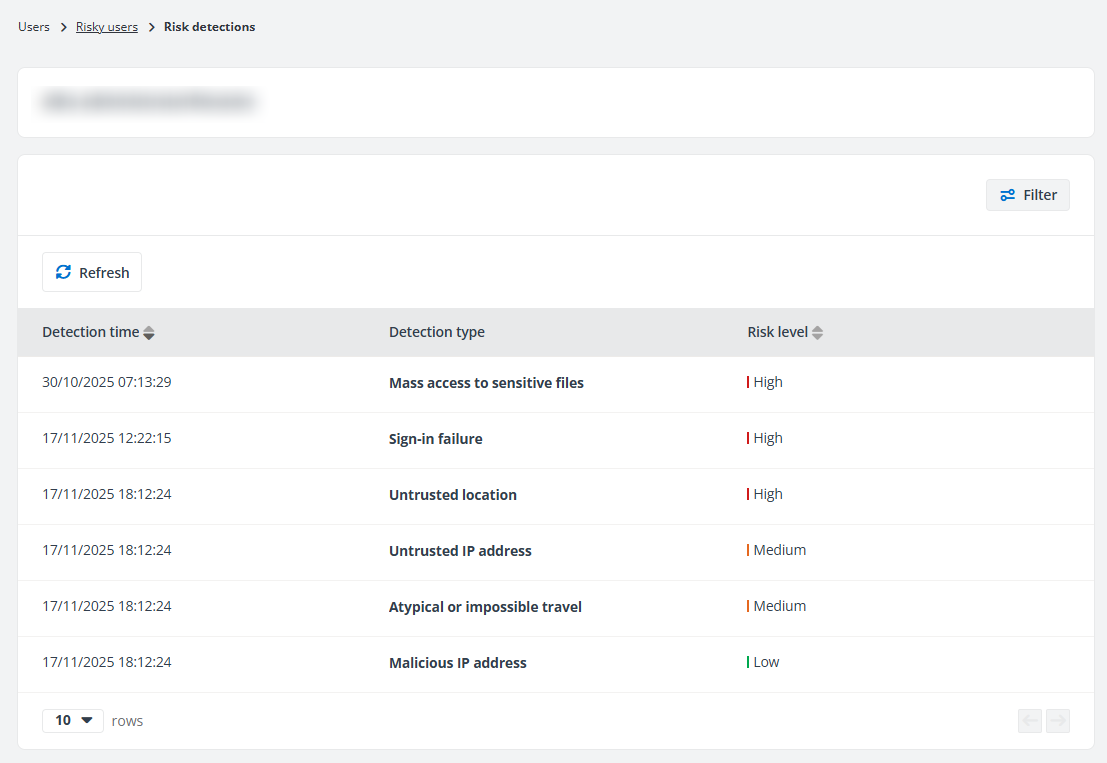Select the Mass access to sensitive files detection
The image size is (1107, 763).
point(486,382)
